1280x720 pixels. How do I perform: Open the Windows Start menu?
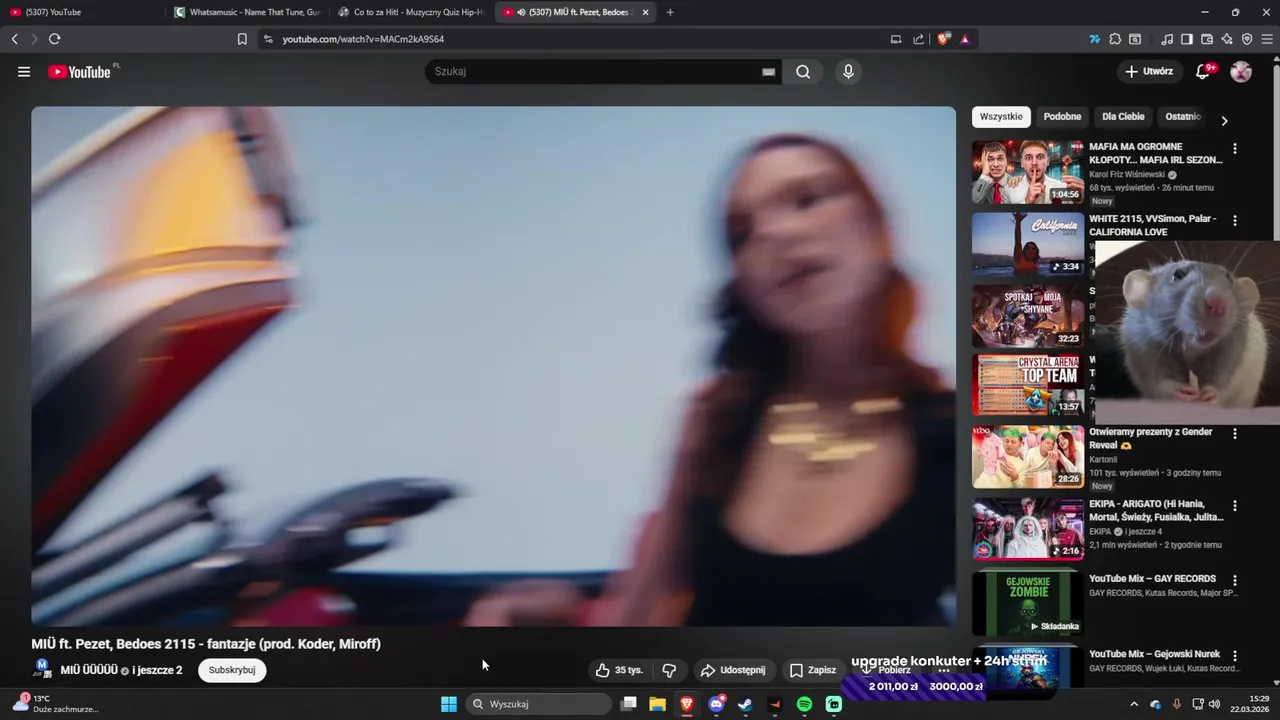[x=449, y=704]
